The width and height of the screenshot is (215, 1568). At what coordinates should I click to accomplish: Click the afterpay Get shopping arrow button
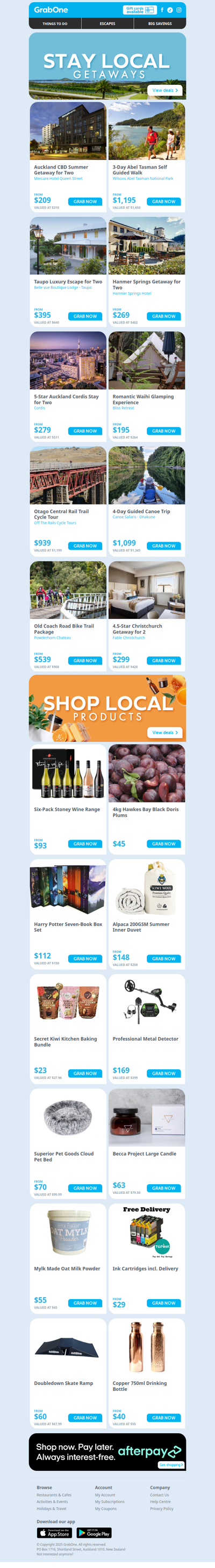pos(171,1464)
